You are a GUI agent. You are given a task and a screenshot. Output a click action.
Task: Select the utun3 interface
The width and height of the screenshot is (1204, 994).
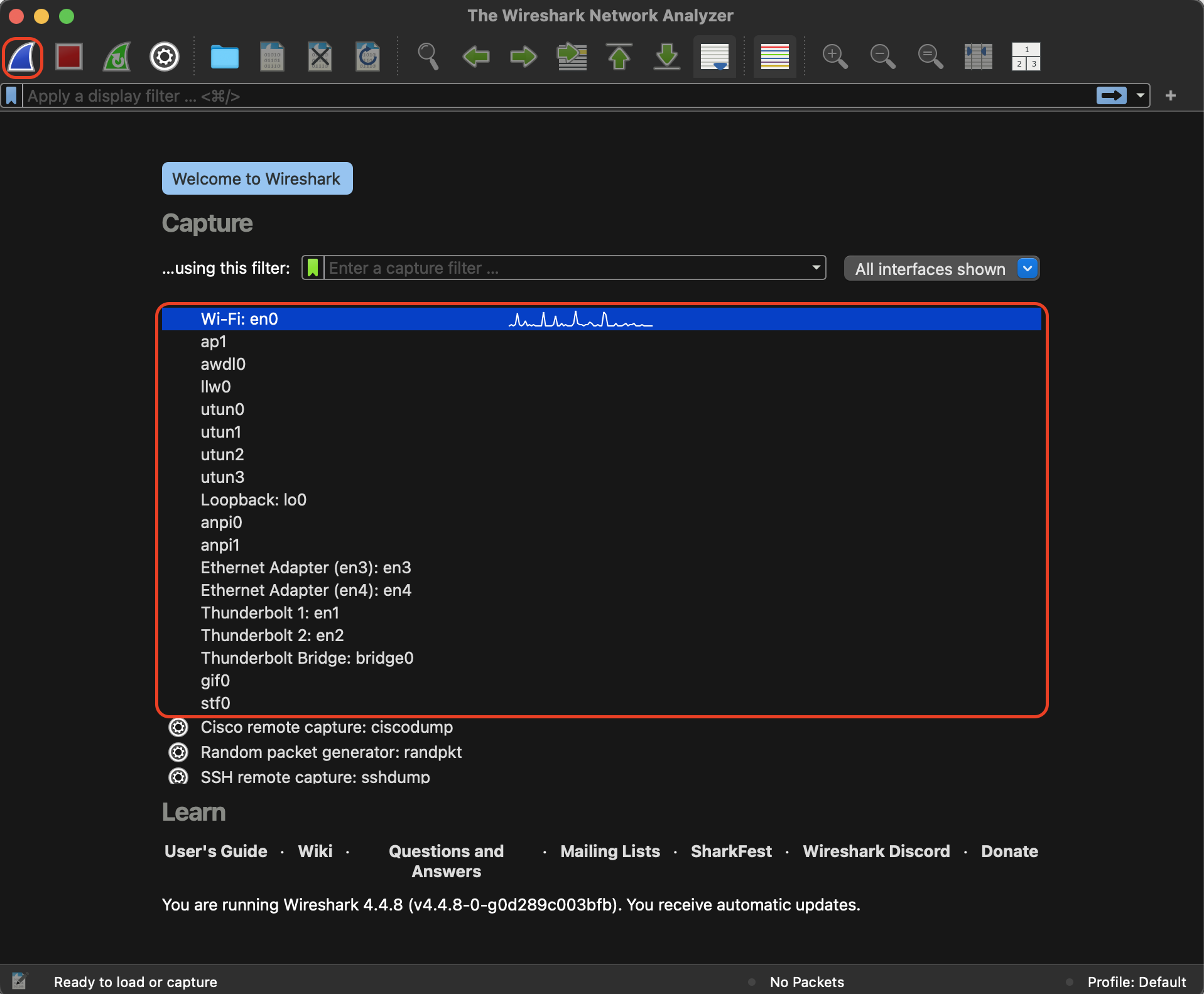point(602,477)
